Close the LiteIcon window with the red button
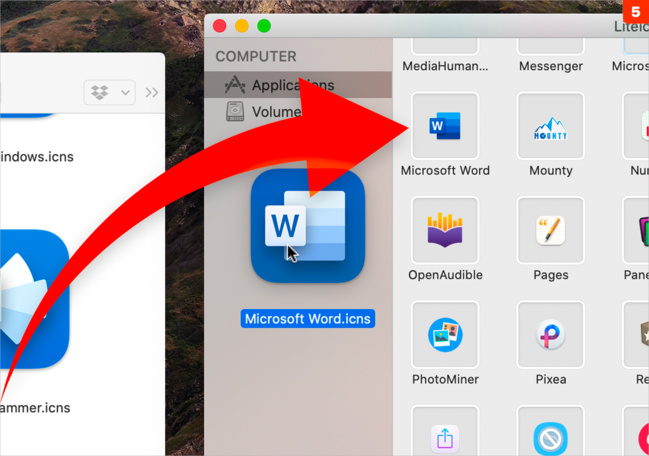This screenshot has width=649, height=456. click(219, 26)
